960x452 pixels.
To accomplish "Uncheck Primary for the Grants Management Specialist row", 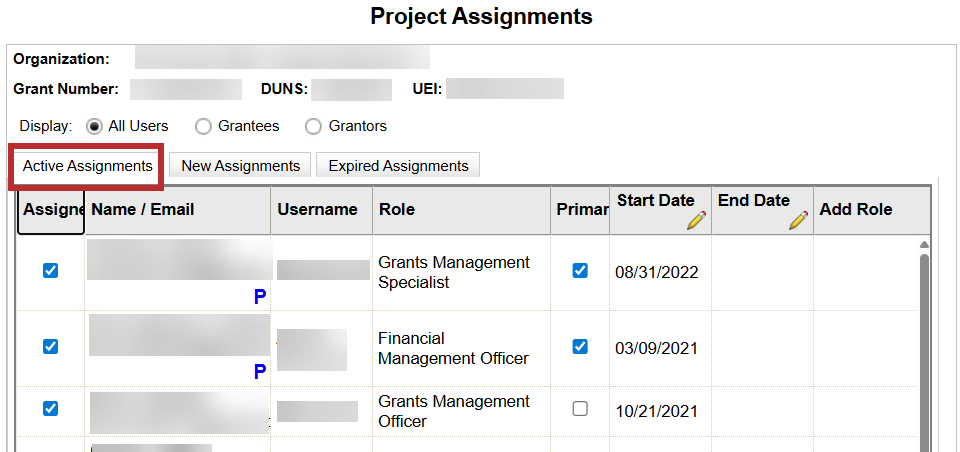I will tap(580, 270).
